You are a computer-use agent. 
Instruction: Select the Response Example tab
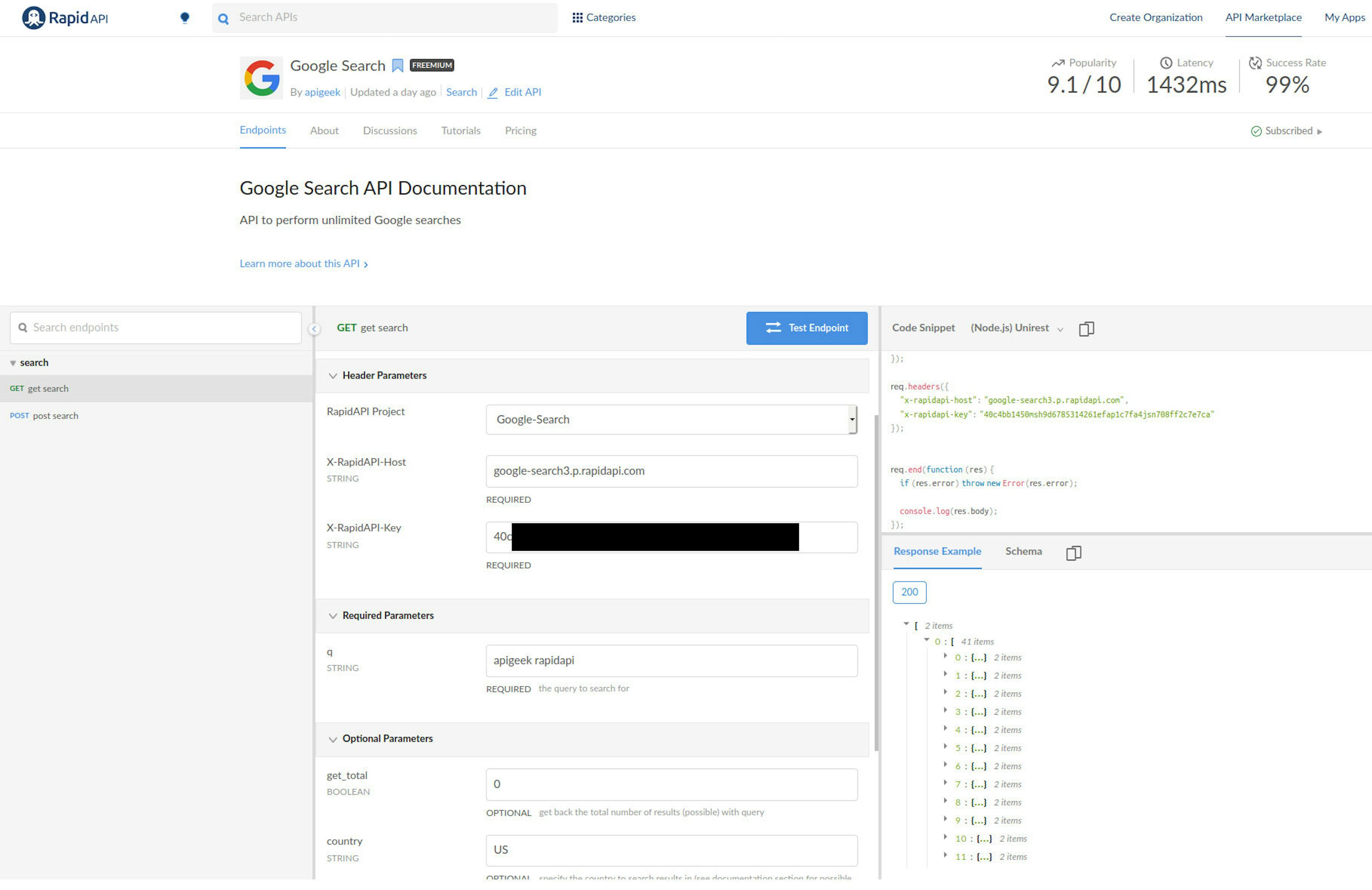pos(937,552)
